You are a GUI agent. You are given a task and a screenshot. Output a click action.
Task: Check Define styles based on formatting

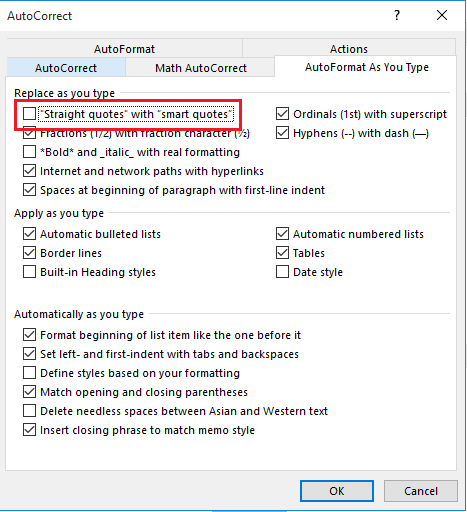pos(29,373)
